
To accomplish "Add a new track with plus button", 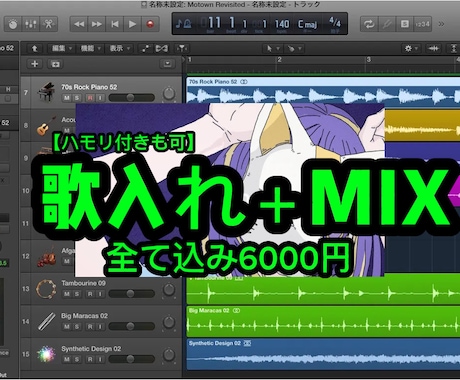I will point(34,64).
